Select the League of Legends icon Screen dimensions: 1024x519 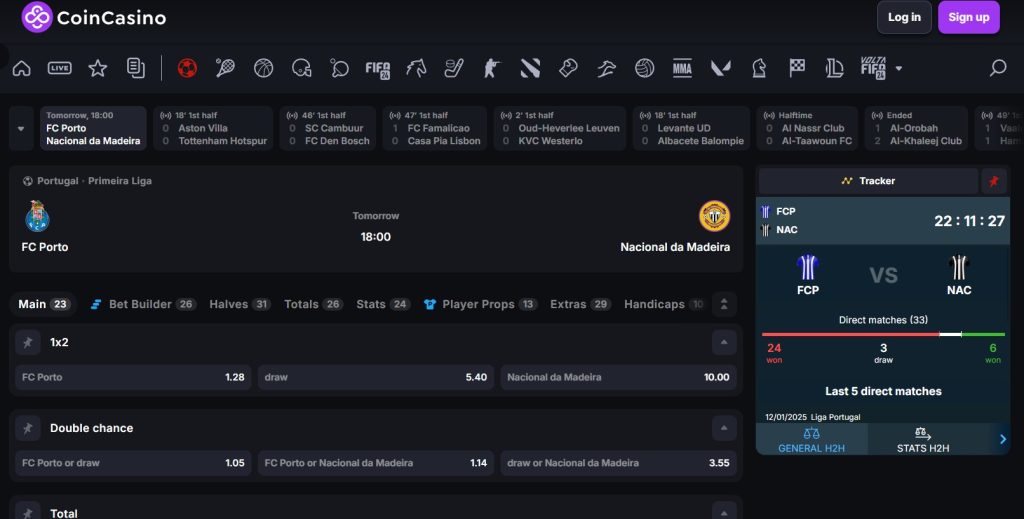[835, 68]
